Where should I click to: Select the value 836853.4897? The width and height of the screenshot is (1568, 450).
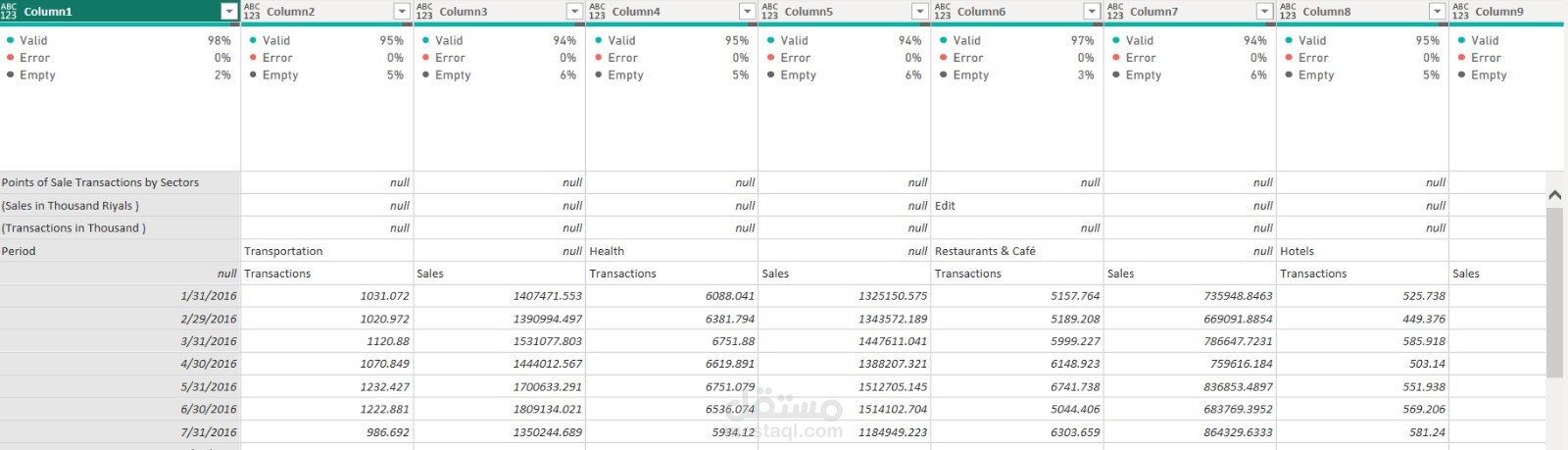click(x=1190, y=386)
